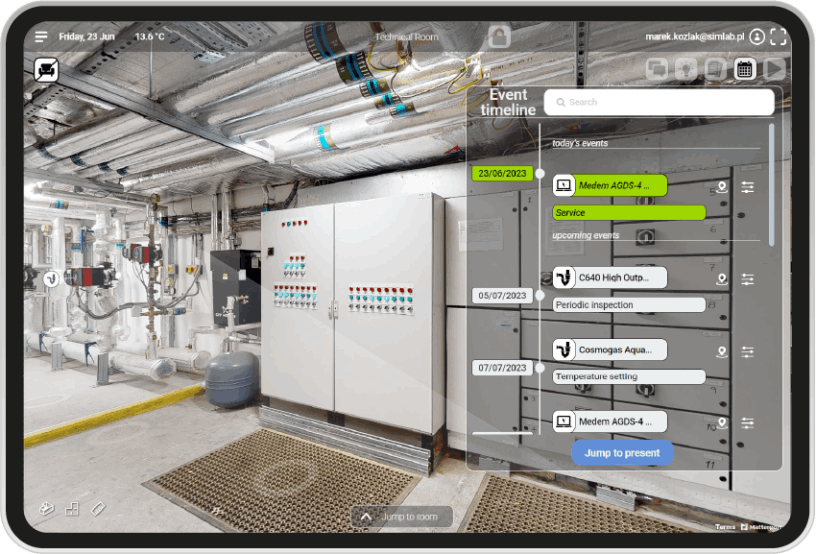Click the Jump to present button
This screenshot has height=554, width=816.
(622, 453)
